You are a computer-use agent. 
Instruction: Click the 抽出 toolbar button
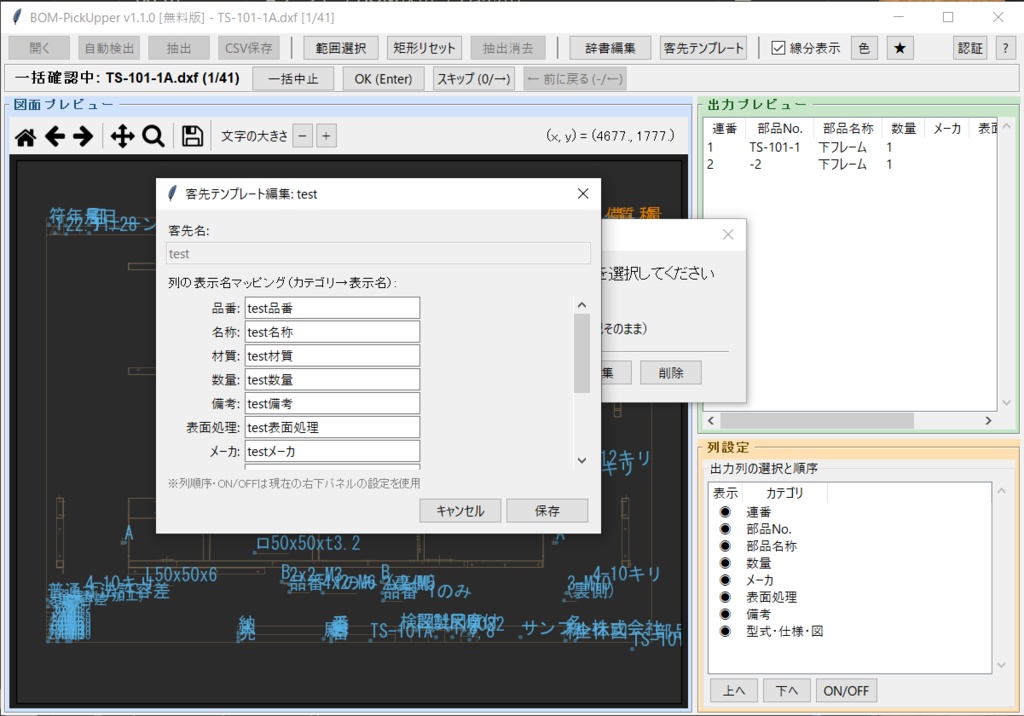(x=179, y=48)
